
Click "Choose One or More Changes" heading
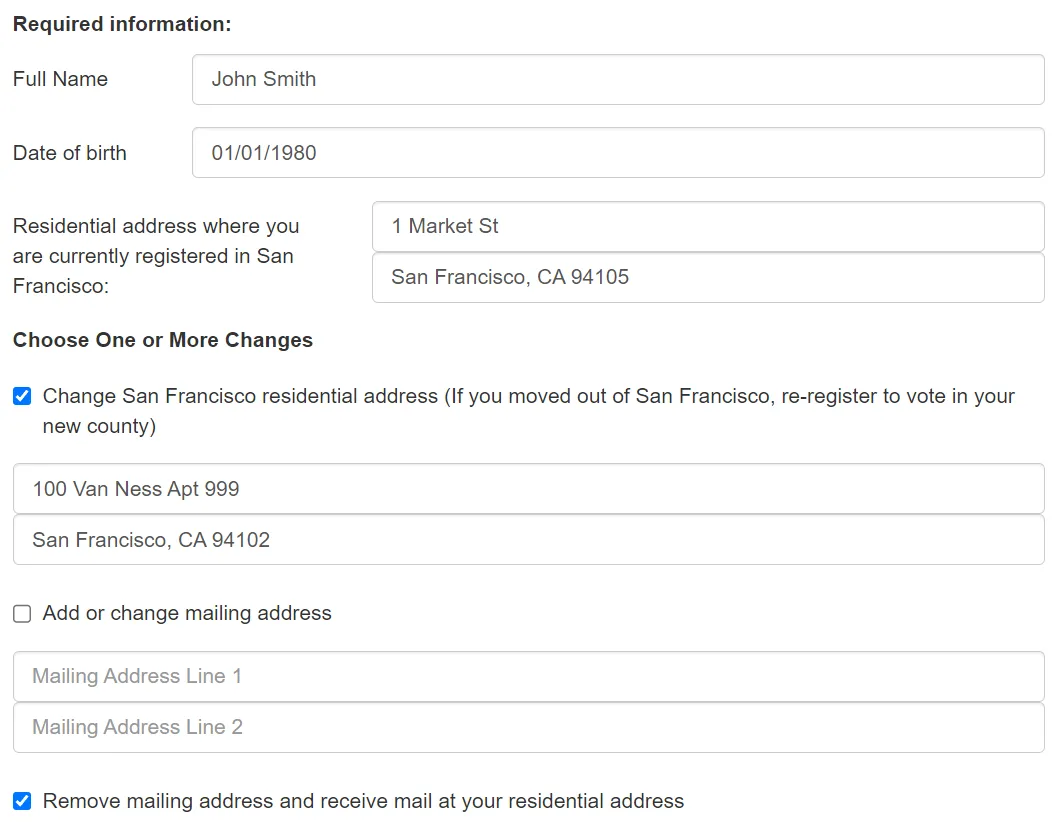162,340
